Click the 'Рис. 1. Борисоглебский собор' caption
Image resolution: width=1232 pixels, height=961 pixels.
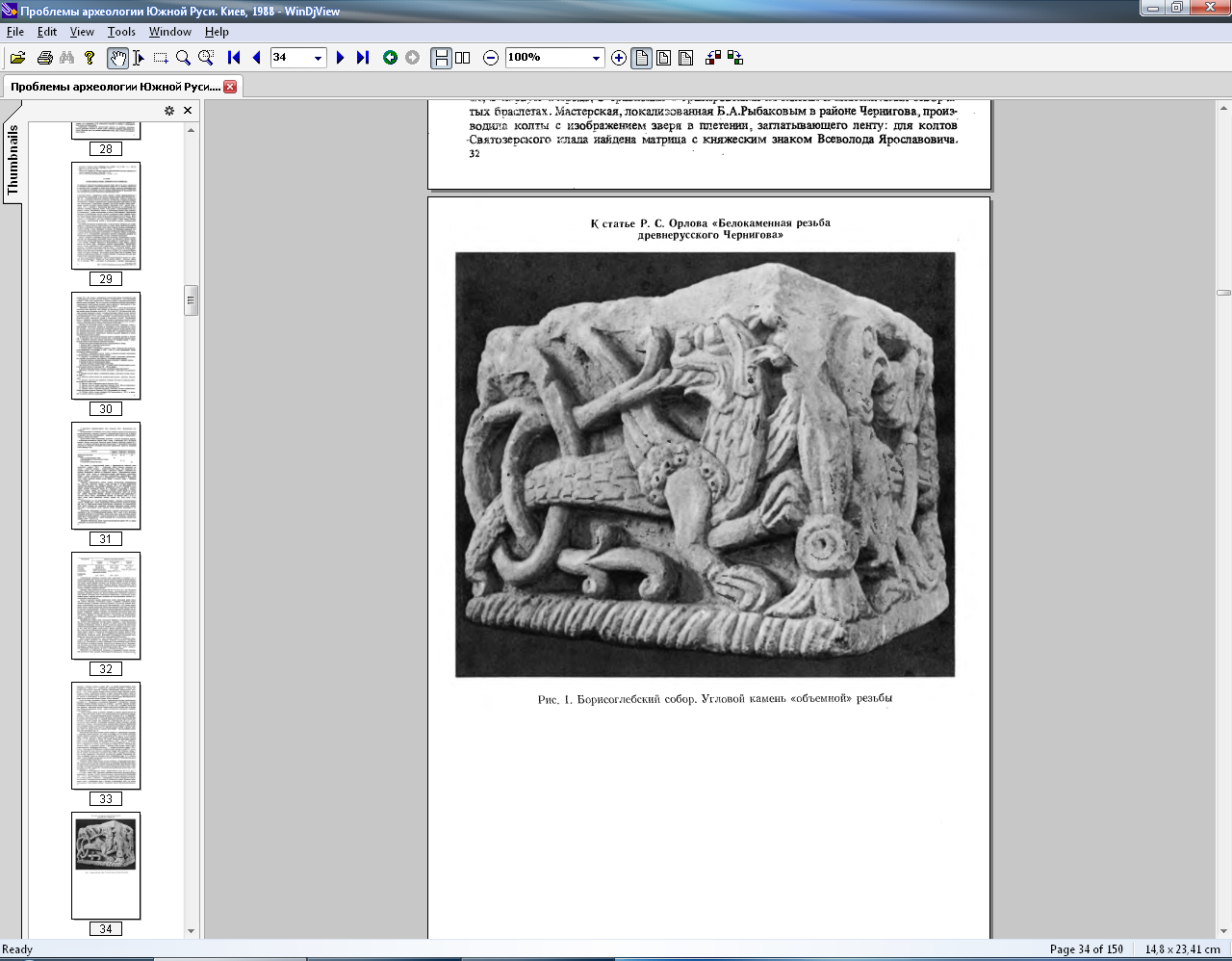click(x=715, y=699)
